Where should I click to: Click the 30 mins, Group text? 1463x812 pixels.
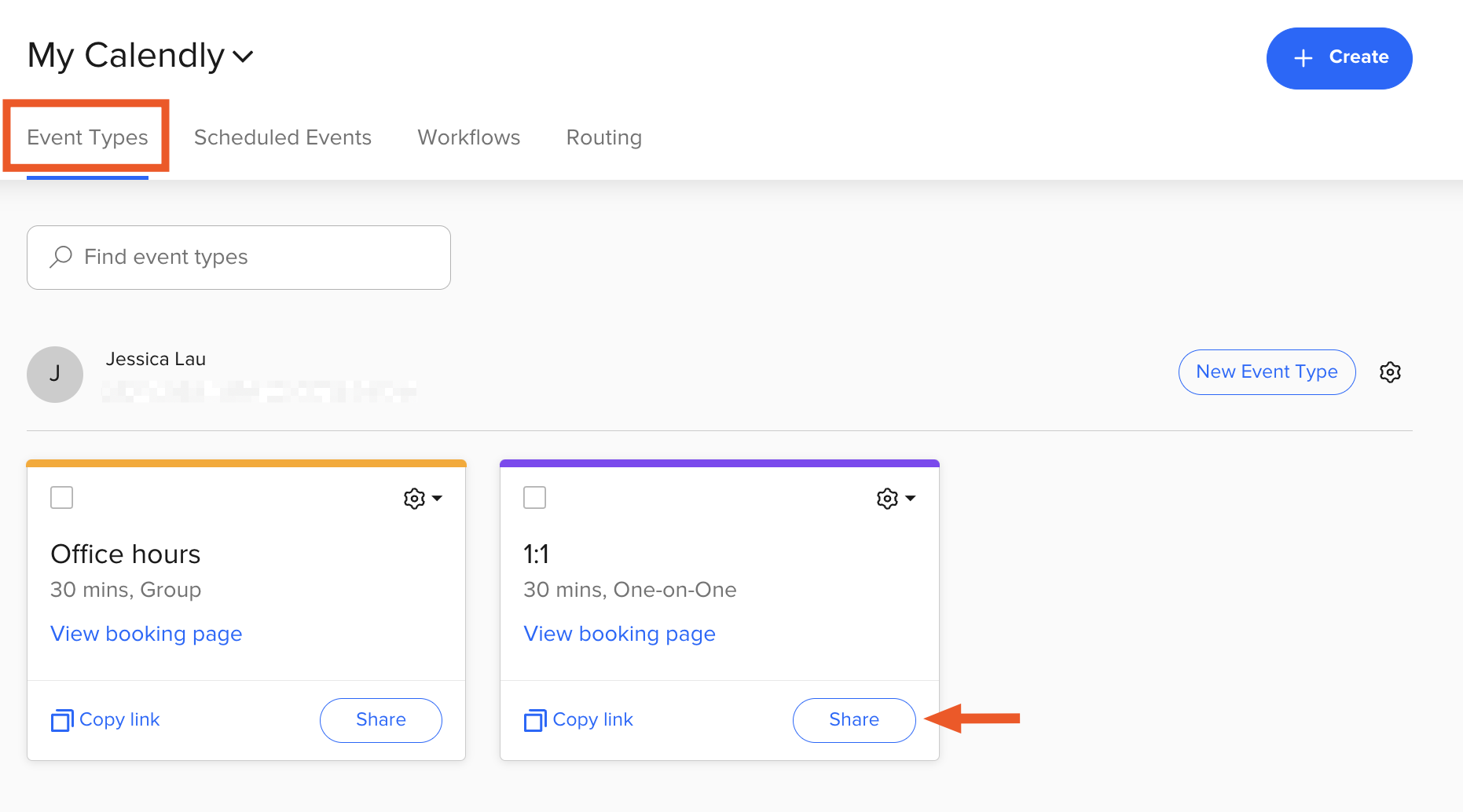click(x=126, y=590)
